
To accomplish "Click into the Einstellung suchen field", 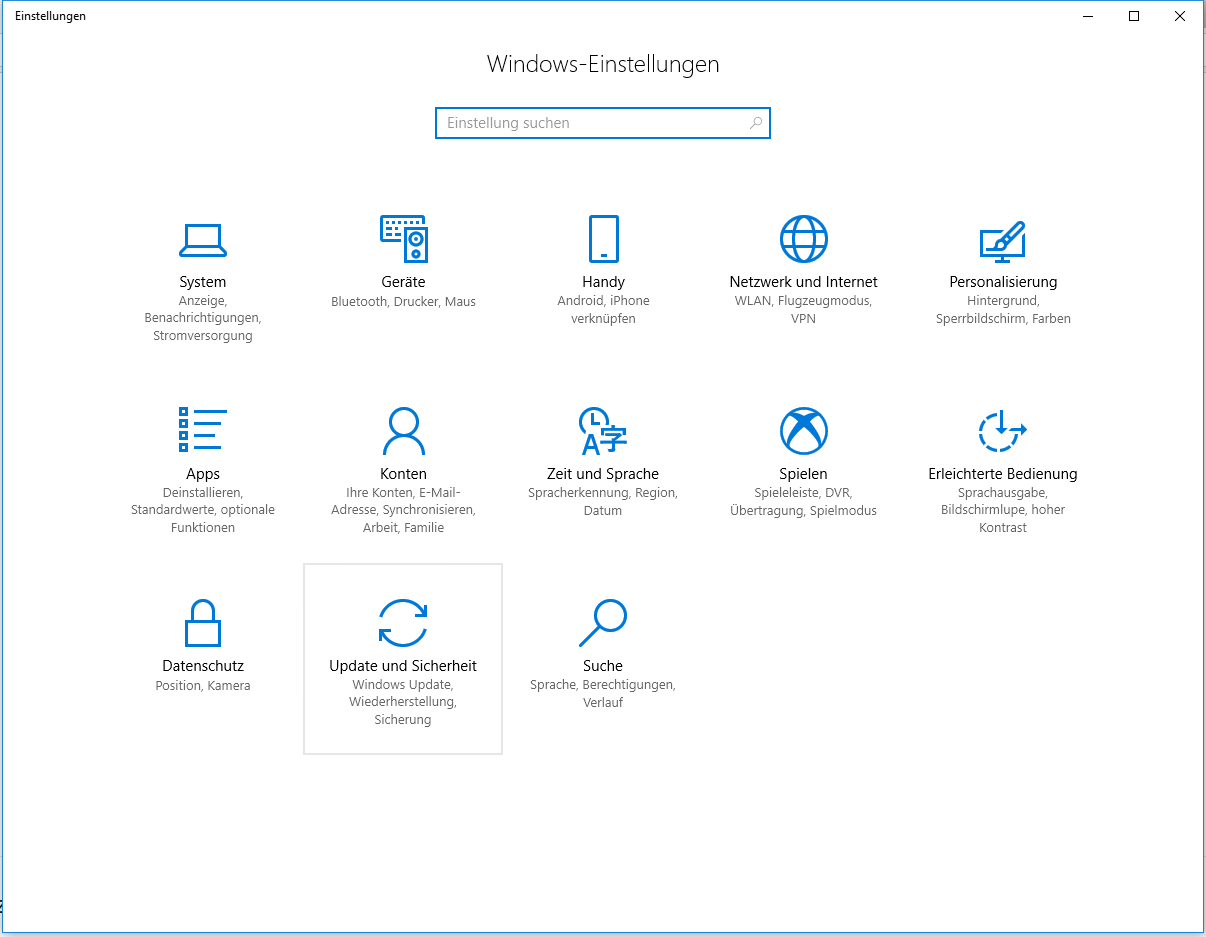I will [x=595, y=123].
